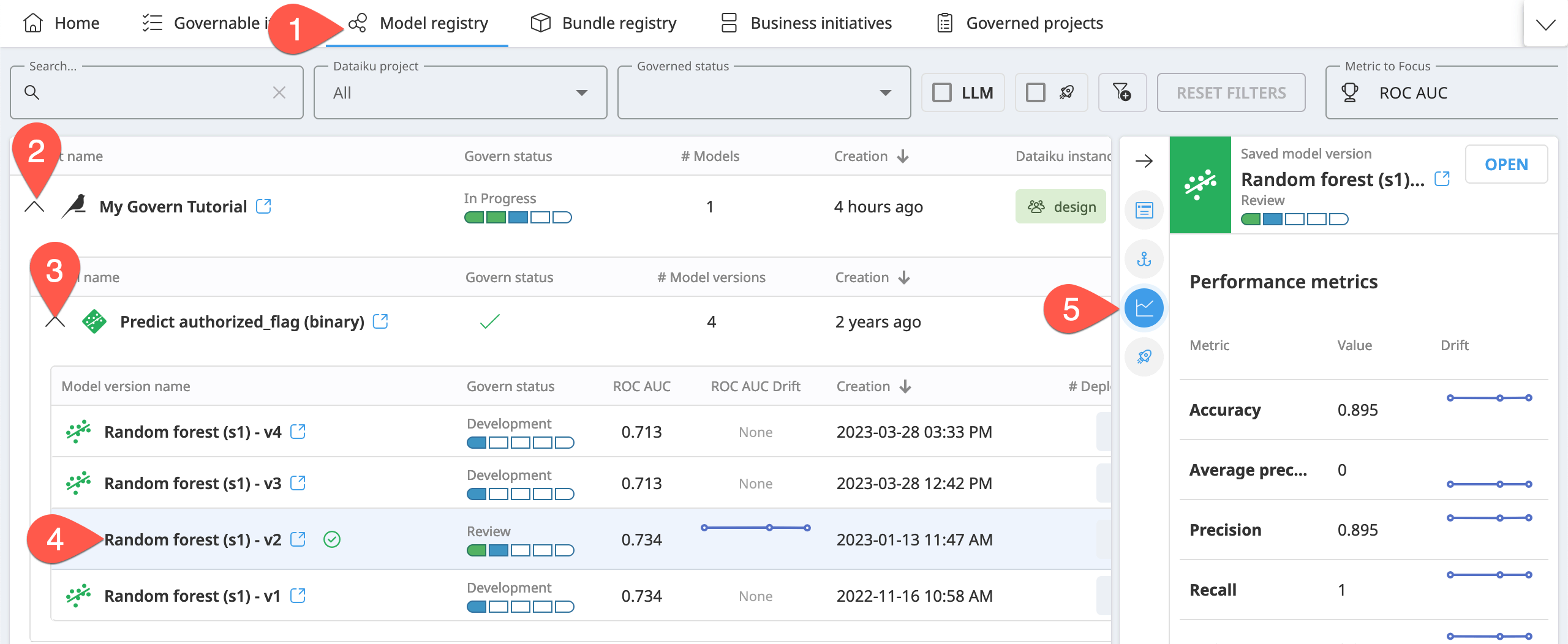Open Random forest v4 external link icon
This screenshot has width=1568, height=644.
298,431
